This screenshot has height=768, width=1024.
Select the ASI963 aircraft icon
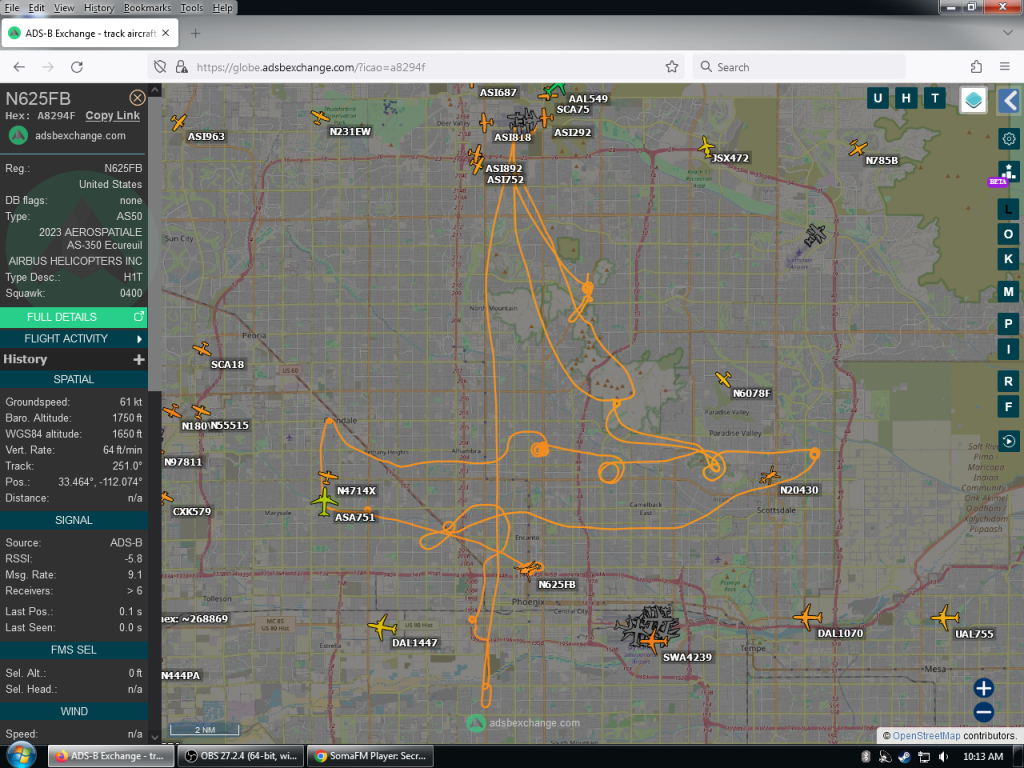[178, 122]
